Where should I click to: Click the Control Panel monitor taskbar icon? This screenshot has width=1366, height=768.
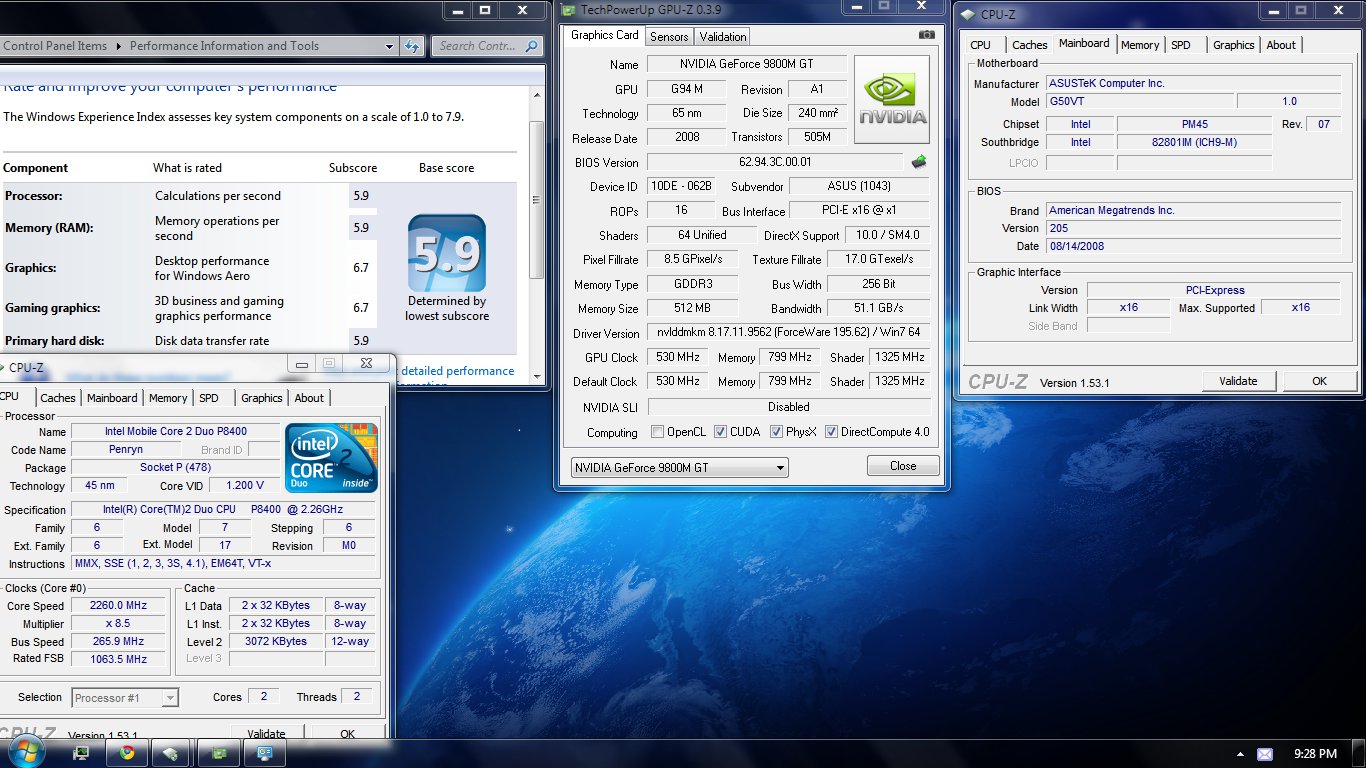pyautogui.click(x=265, y=754)
